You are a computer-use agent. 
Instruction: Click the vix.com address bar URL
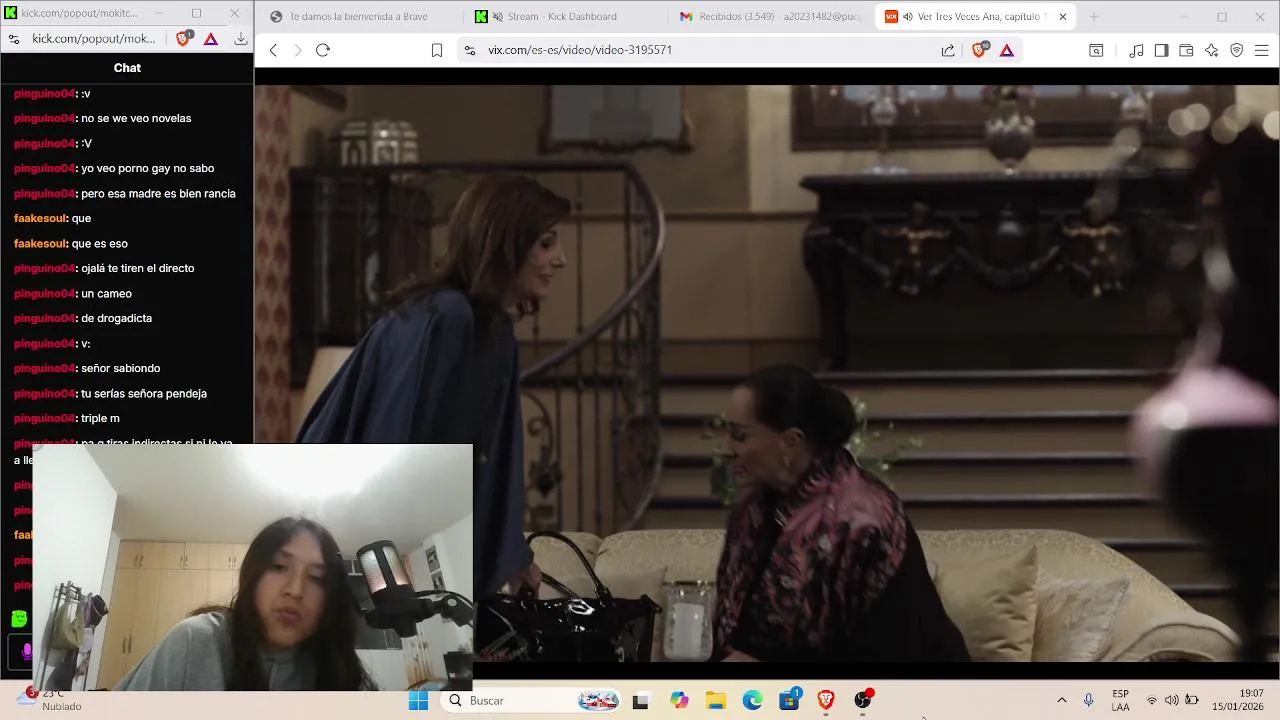580,50
